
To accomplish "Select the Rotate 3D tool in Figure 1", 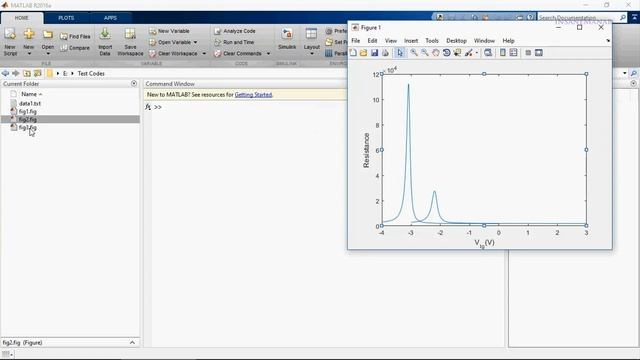I will pyautogui.click(x=447, y=53).
